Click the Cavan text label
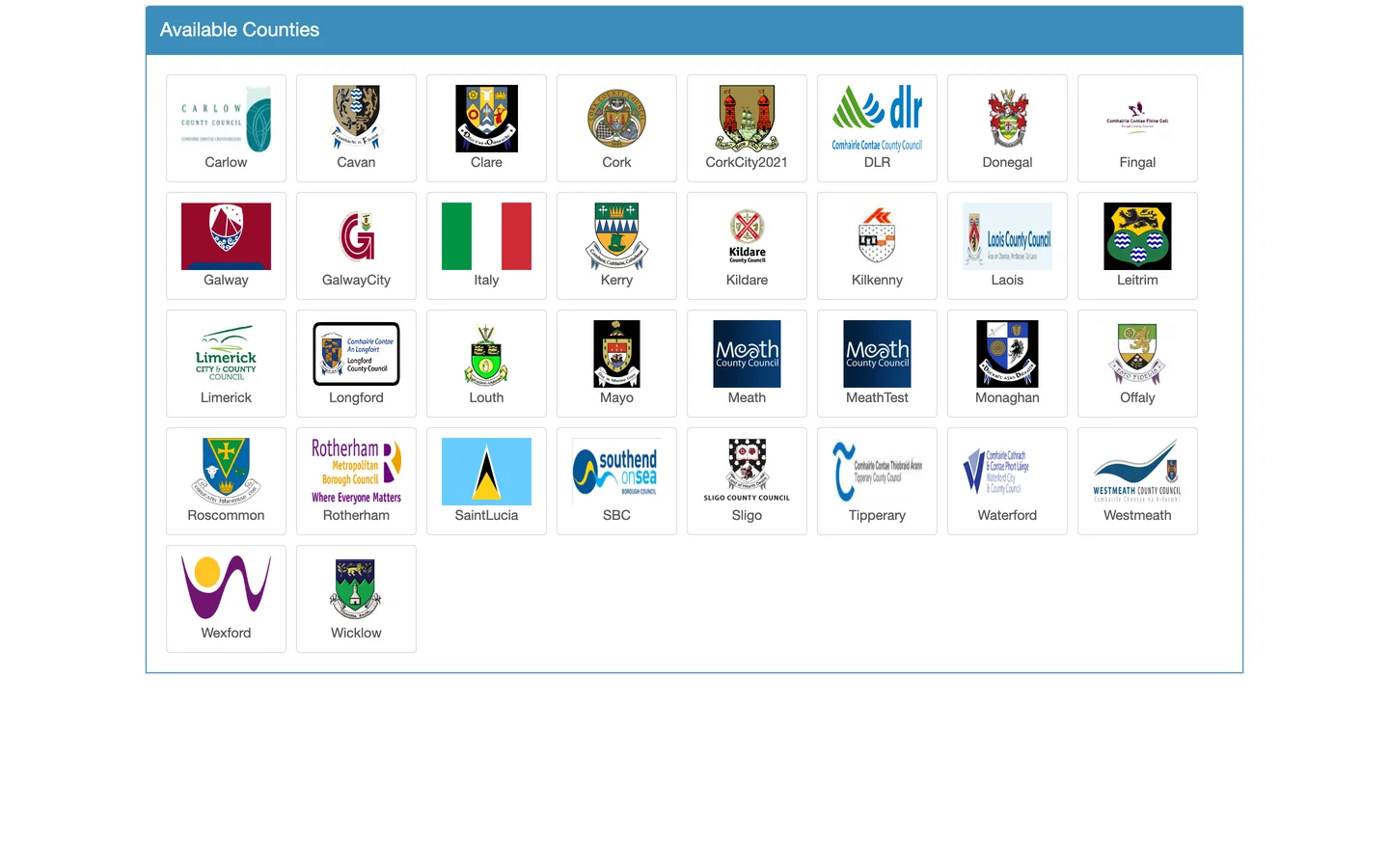 (356, 162)
